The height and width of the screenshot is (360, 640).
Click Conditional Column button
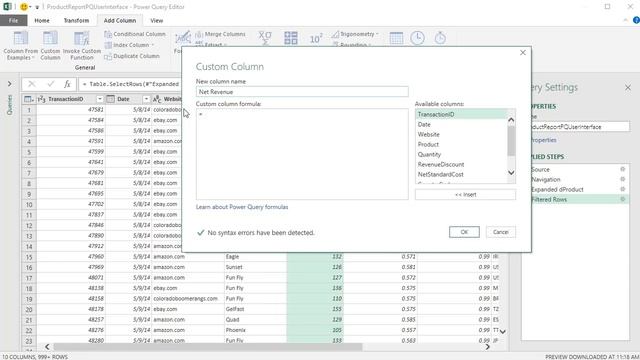click(x=135, y=34)
